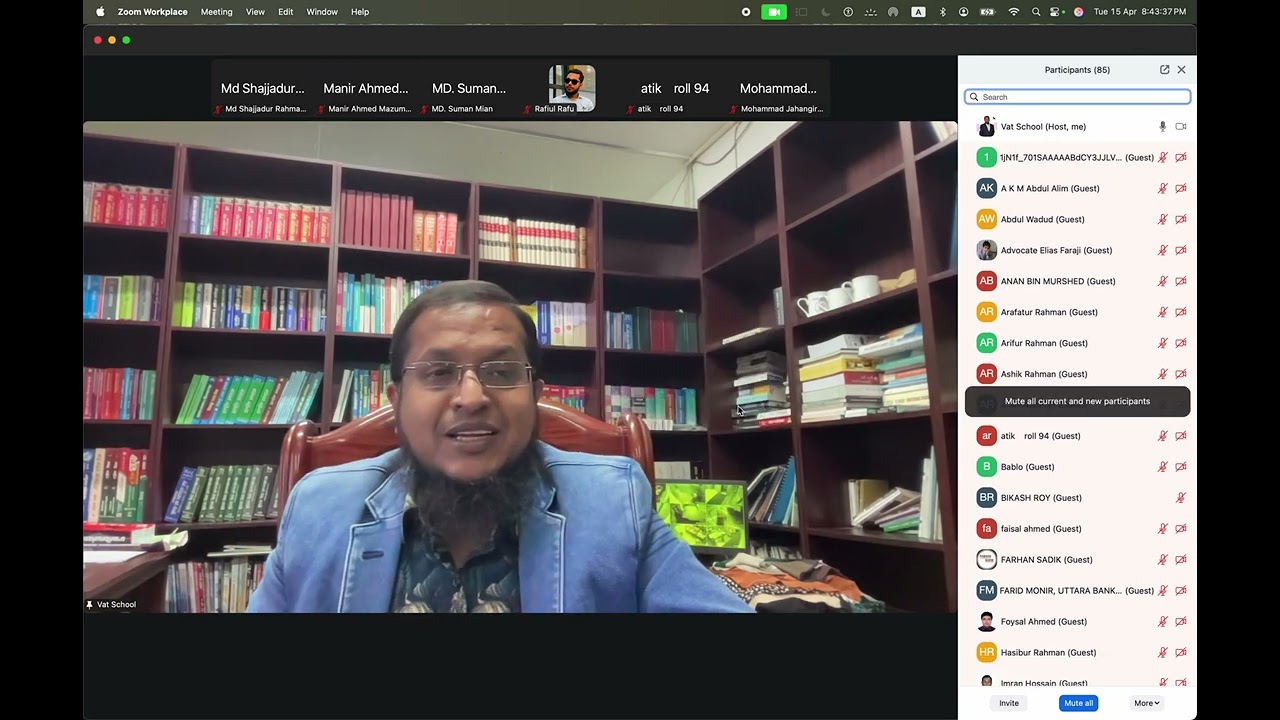Select Vat School (Host, me) row

point(1077,127)
